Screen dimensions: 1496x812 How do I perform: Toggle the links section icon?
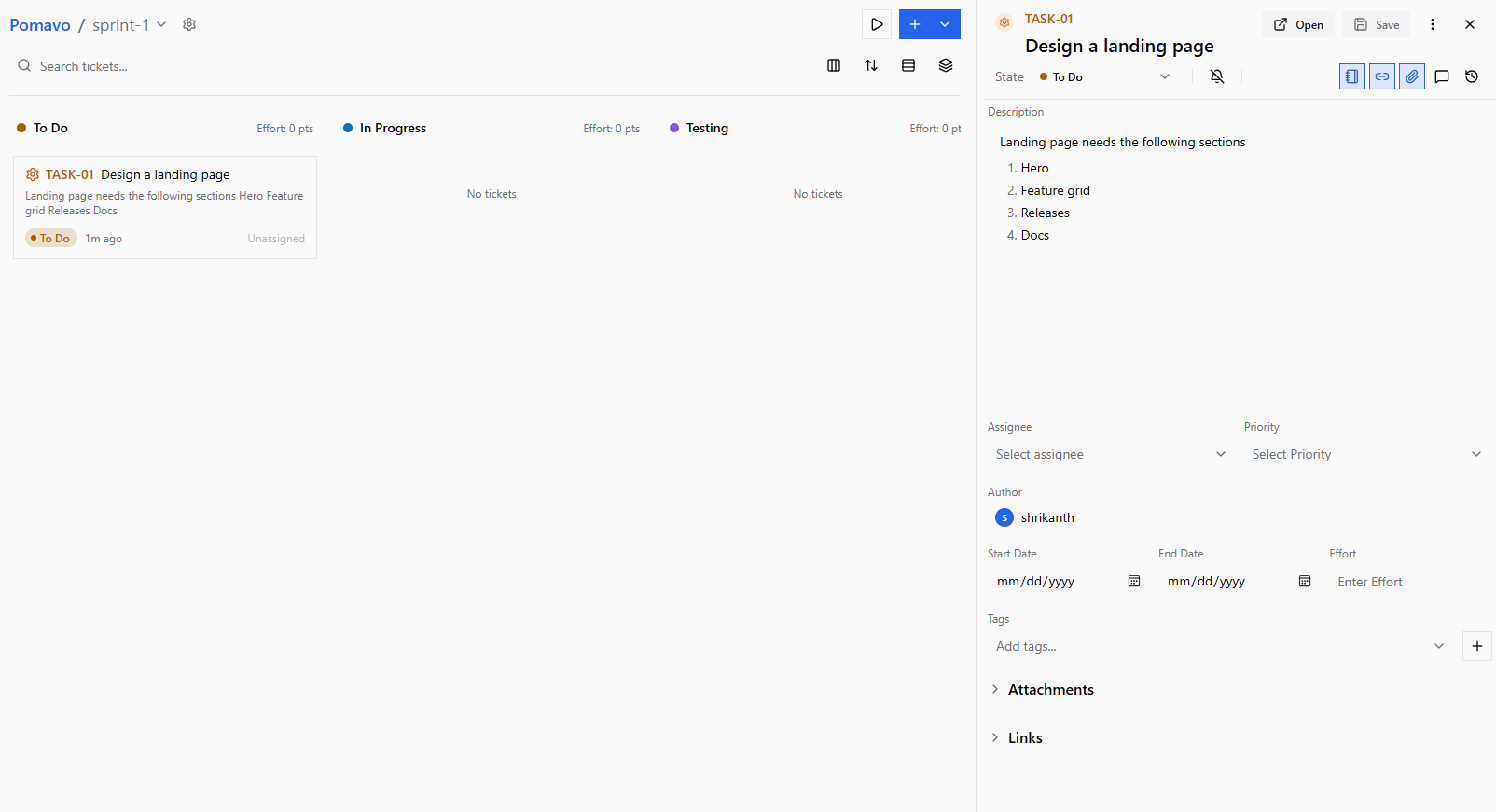[x=1382, y=76]
